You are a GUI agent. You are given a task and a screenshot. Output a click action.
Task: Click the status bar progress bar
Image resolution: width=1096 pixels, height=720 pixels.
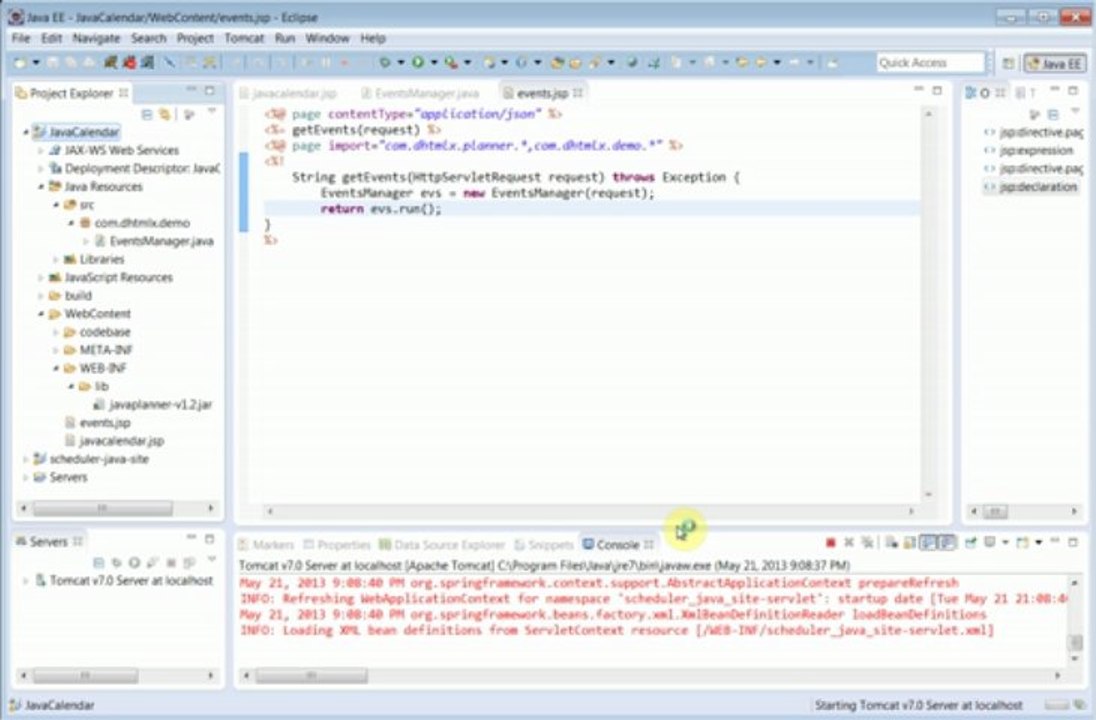click(x=1057, y=705)
